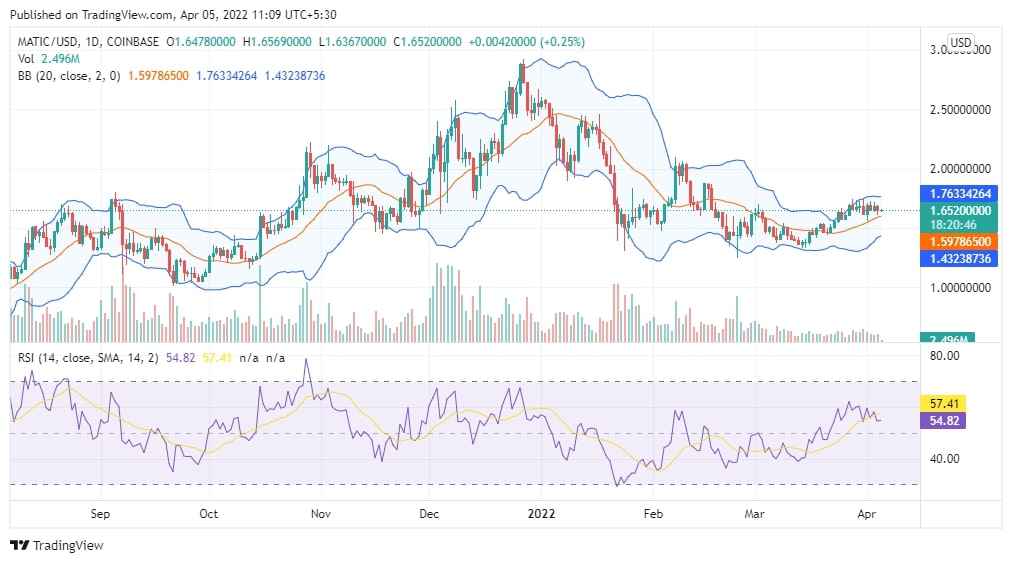Click the Feb date axis label
This screenshot has height=563, width=1012.
point(653,514)
